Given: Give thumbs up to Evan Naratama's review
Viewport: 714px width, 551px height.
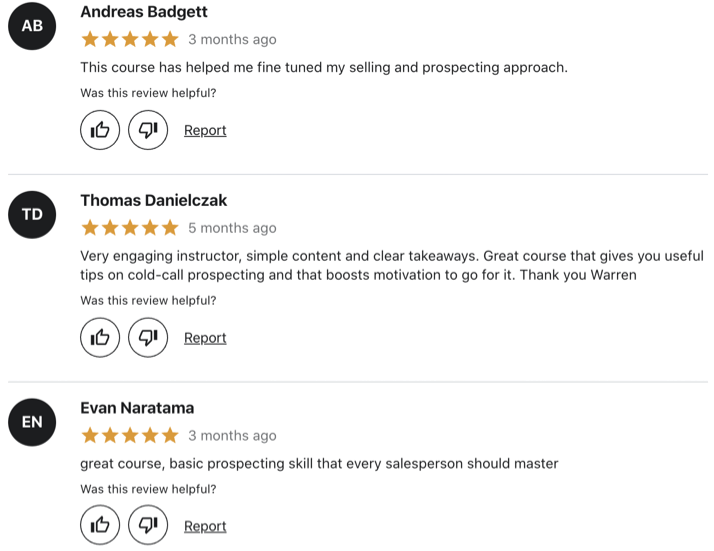Looking at the screenshot, I should (x=100, y=525).
